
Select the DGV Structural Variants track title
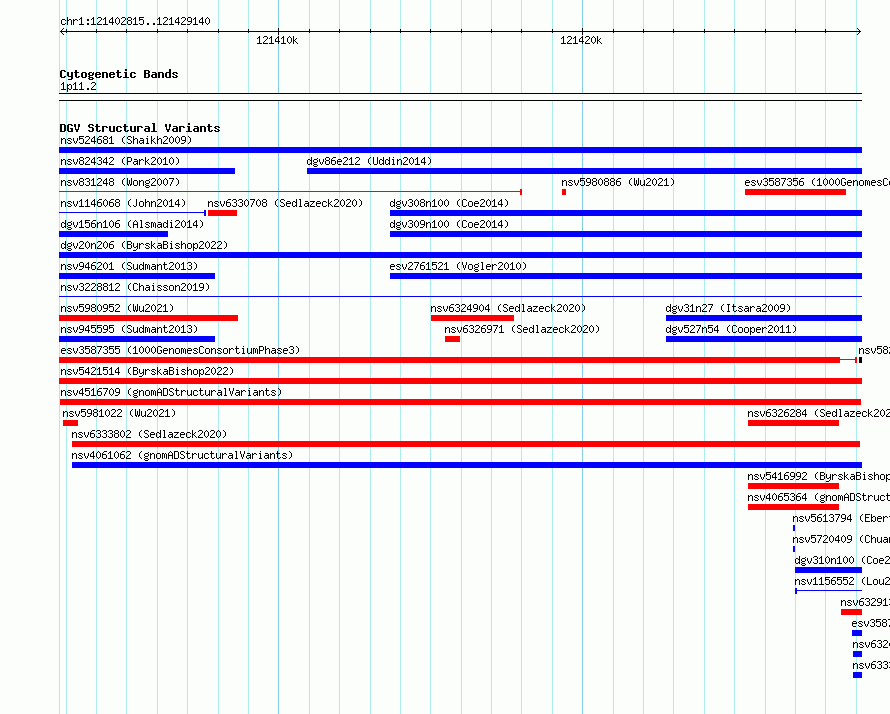[140, 128]
